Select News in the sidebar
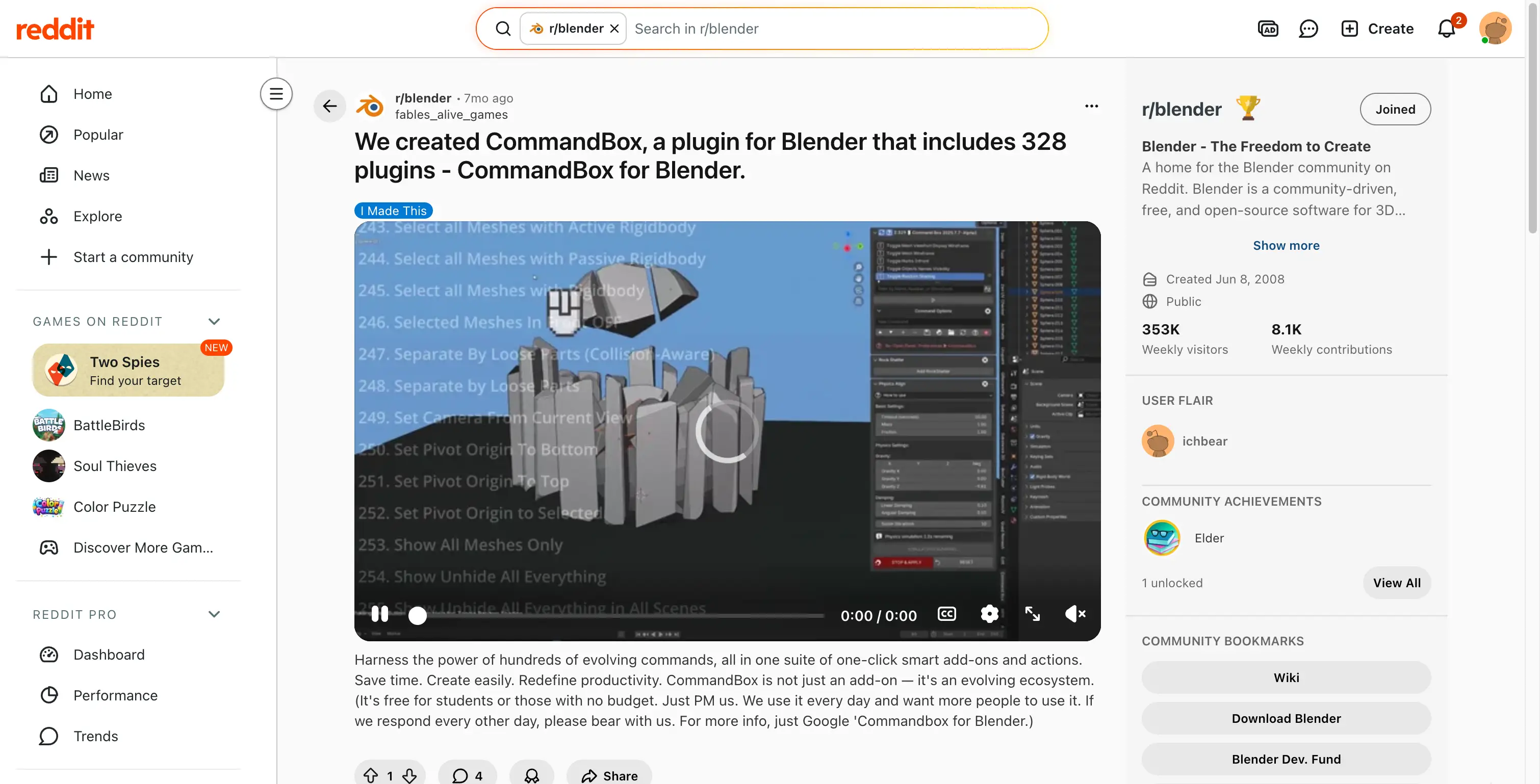Screen dimensions: 1540x784 coord(91,175)
